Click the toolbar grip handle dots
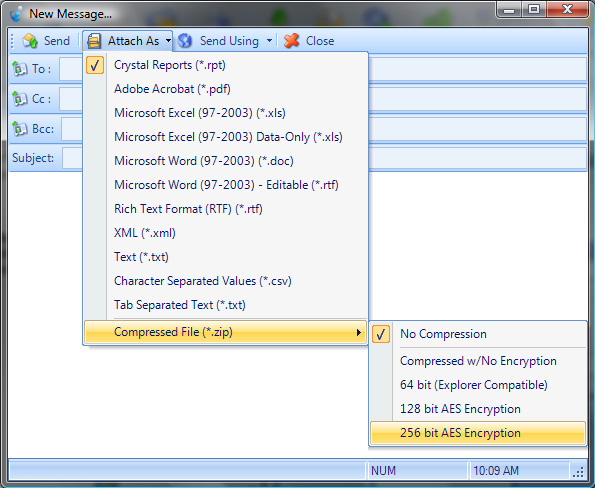 13,41
